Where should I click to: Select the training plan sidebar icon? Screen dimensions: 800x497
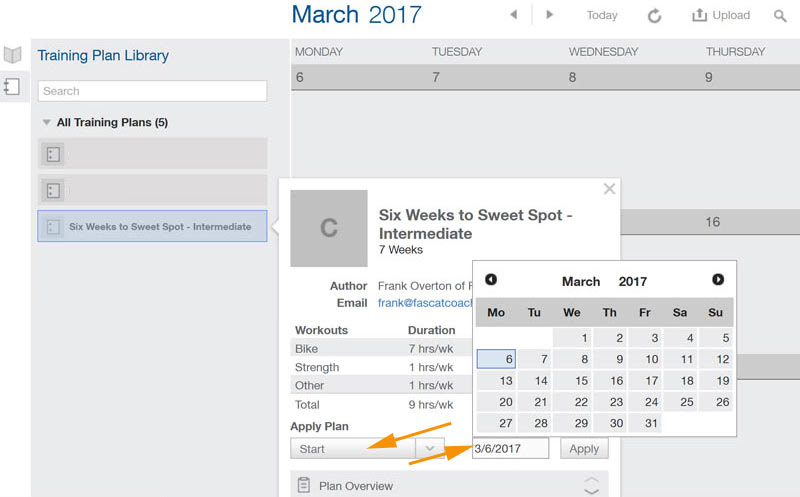coord(12,87)
